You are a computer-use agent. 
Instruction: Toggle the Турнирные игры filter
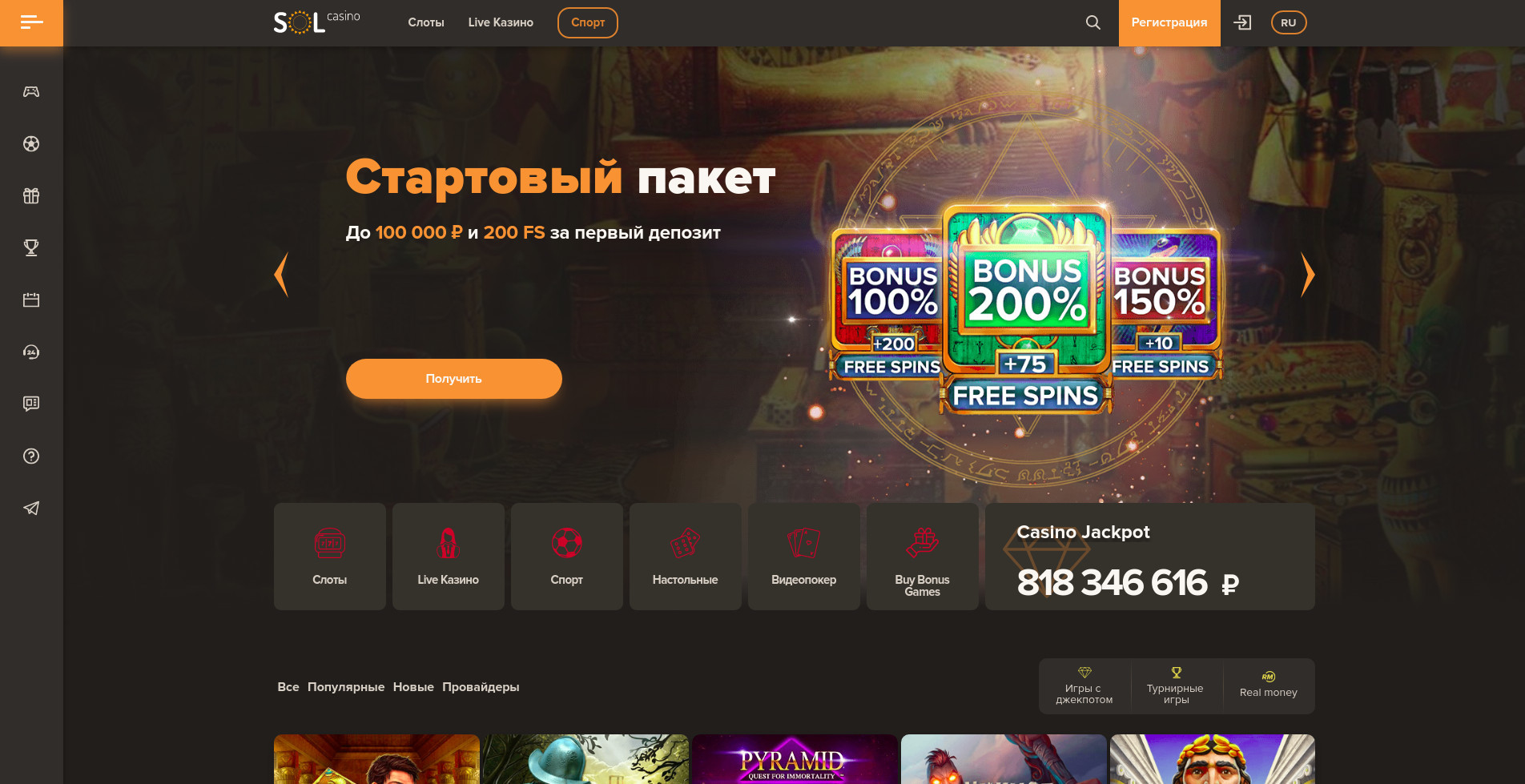pyautogui.click(x=1175, y=686)
